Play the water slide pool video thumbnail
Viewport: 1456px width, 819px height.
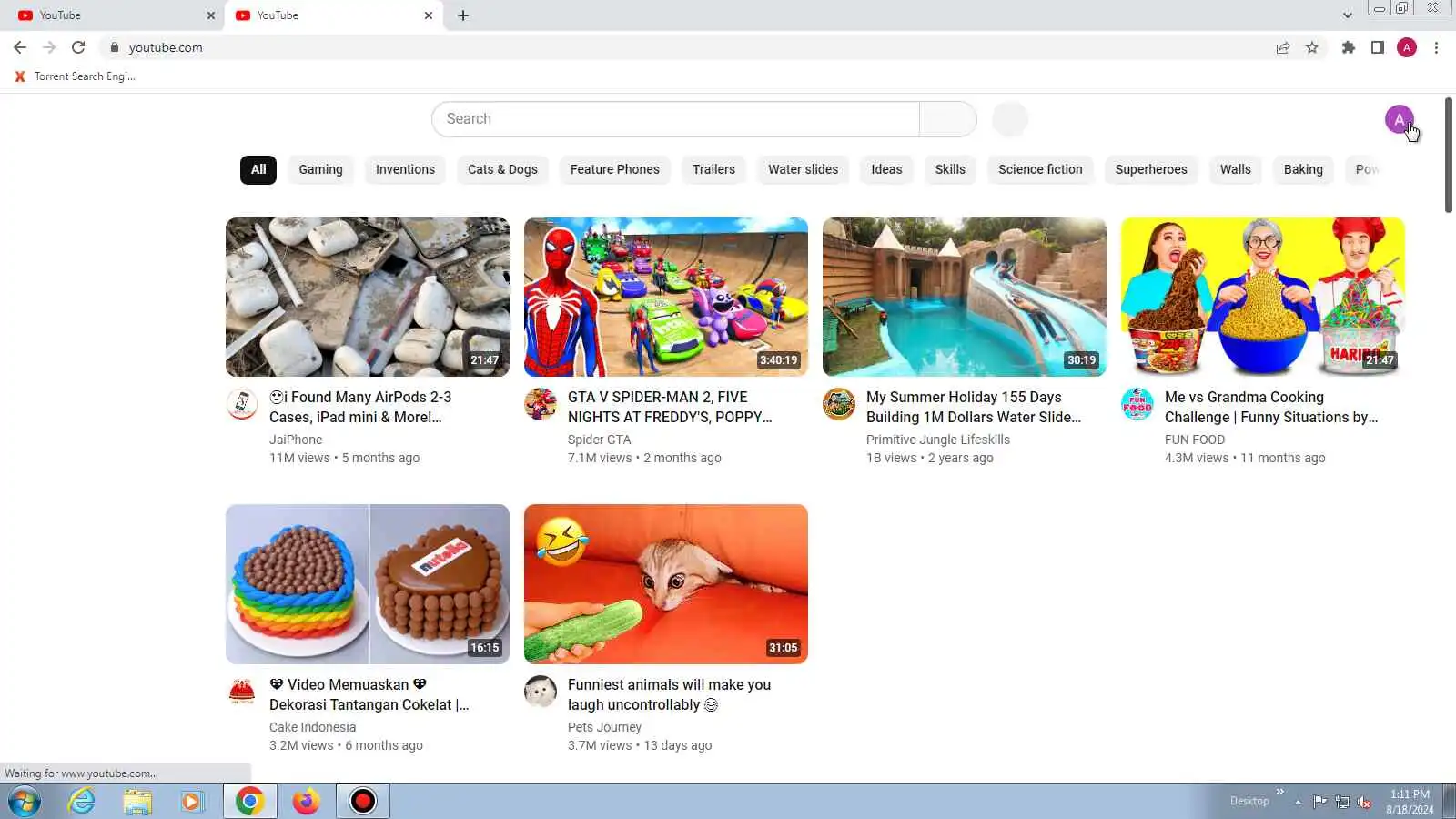965,297
